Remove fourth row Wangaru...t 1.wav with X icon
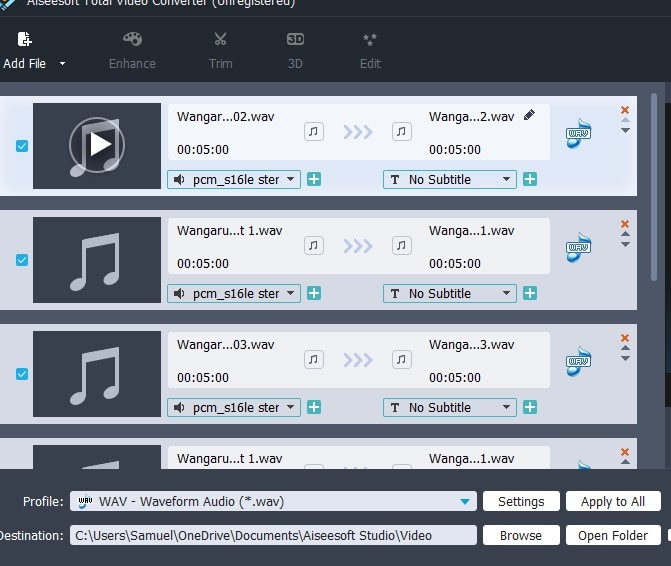Screen dimensions: 671x566 (625, 452)
